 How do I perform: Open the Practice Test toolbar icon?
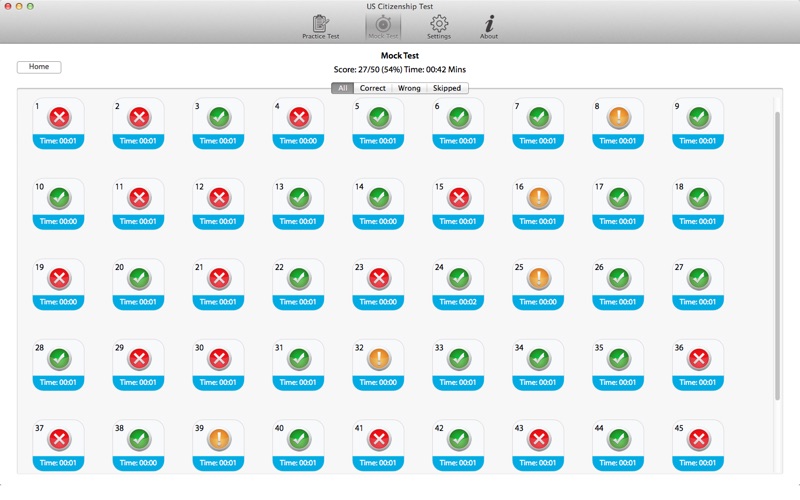[x=320, y=27]
